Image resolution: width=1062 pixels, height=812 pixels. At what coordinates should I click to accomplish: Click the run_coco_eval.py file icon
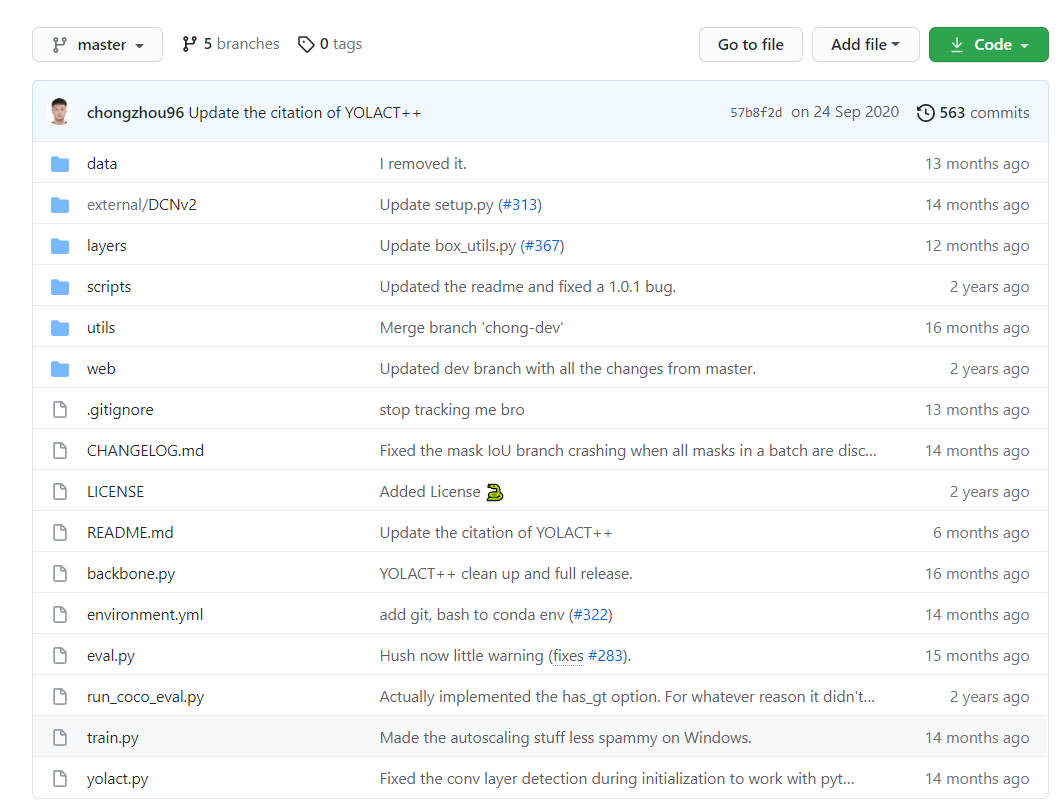(x=60, y=697)
